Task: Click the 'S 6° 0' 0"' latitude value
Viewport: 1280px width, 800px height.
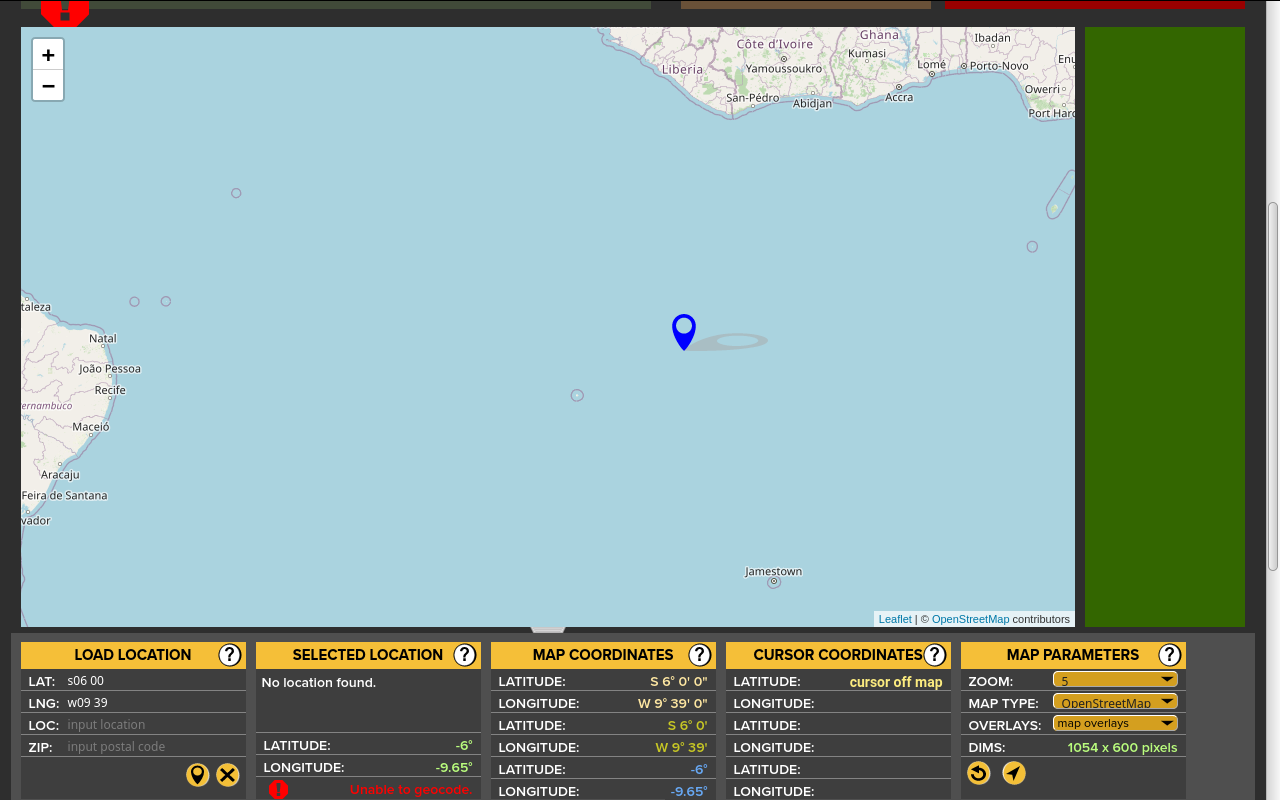Action: point(678,682)
